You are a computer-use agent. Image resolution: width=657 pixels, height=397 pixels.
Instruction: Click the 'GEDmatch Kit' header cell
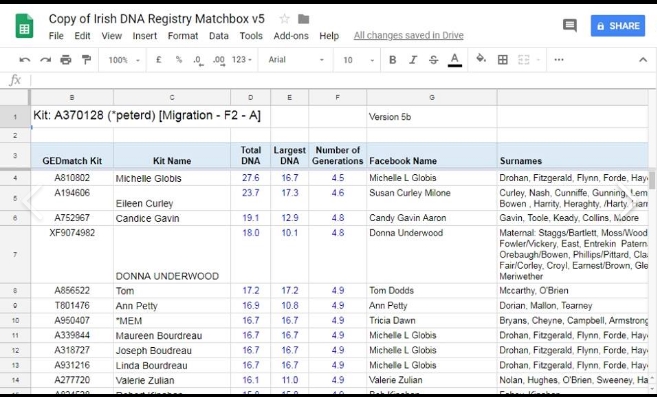72,156
